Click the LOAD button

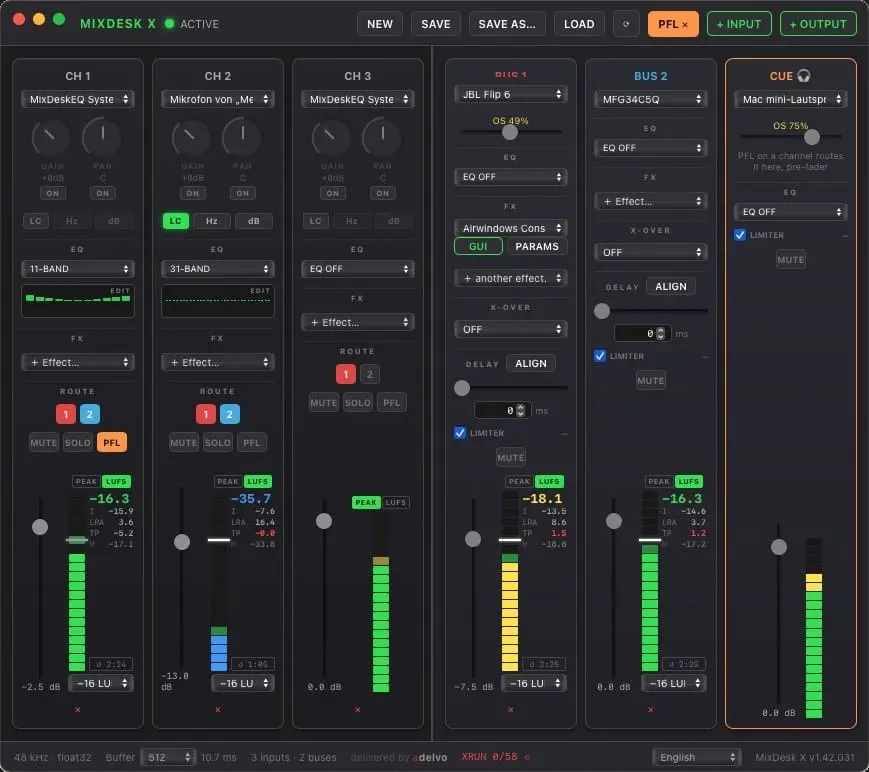coord(579,24)
